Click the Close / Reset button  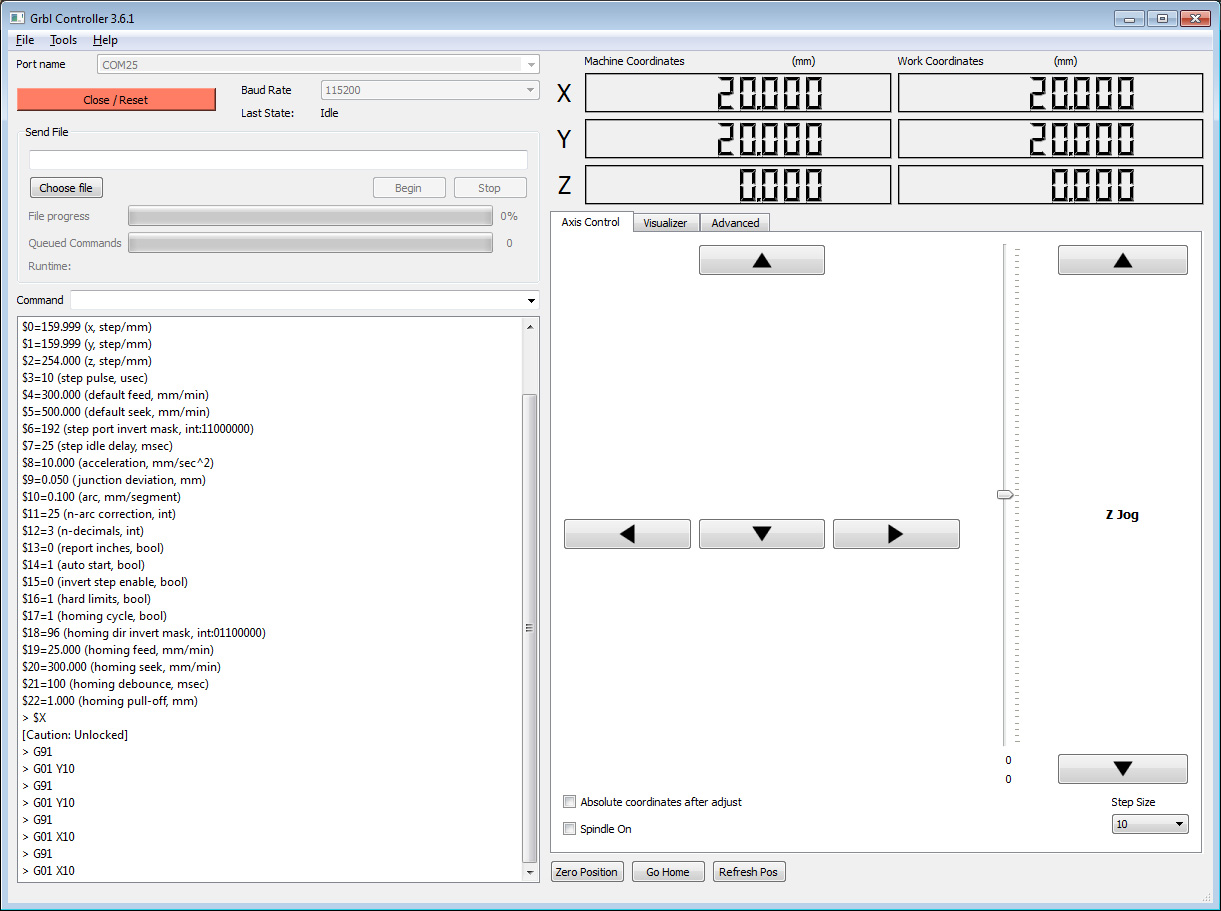[116, 100]
